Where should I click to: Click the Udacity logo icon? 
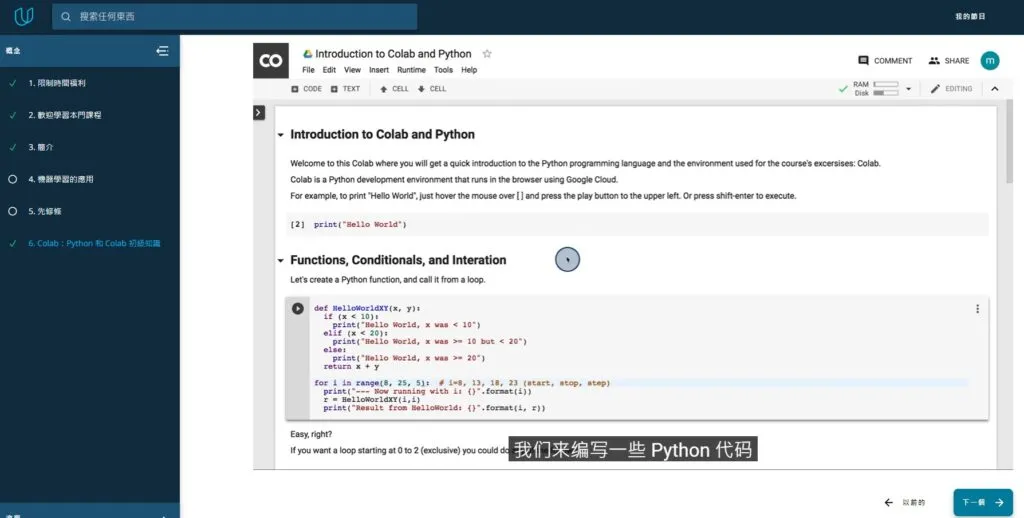pyautogui.click(x=24, y=16)
